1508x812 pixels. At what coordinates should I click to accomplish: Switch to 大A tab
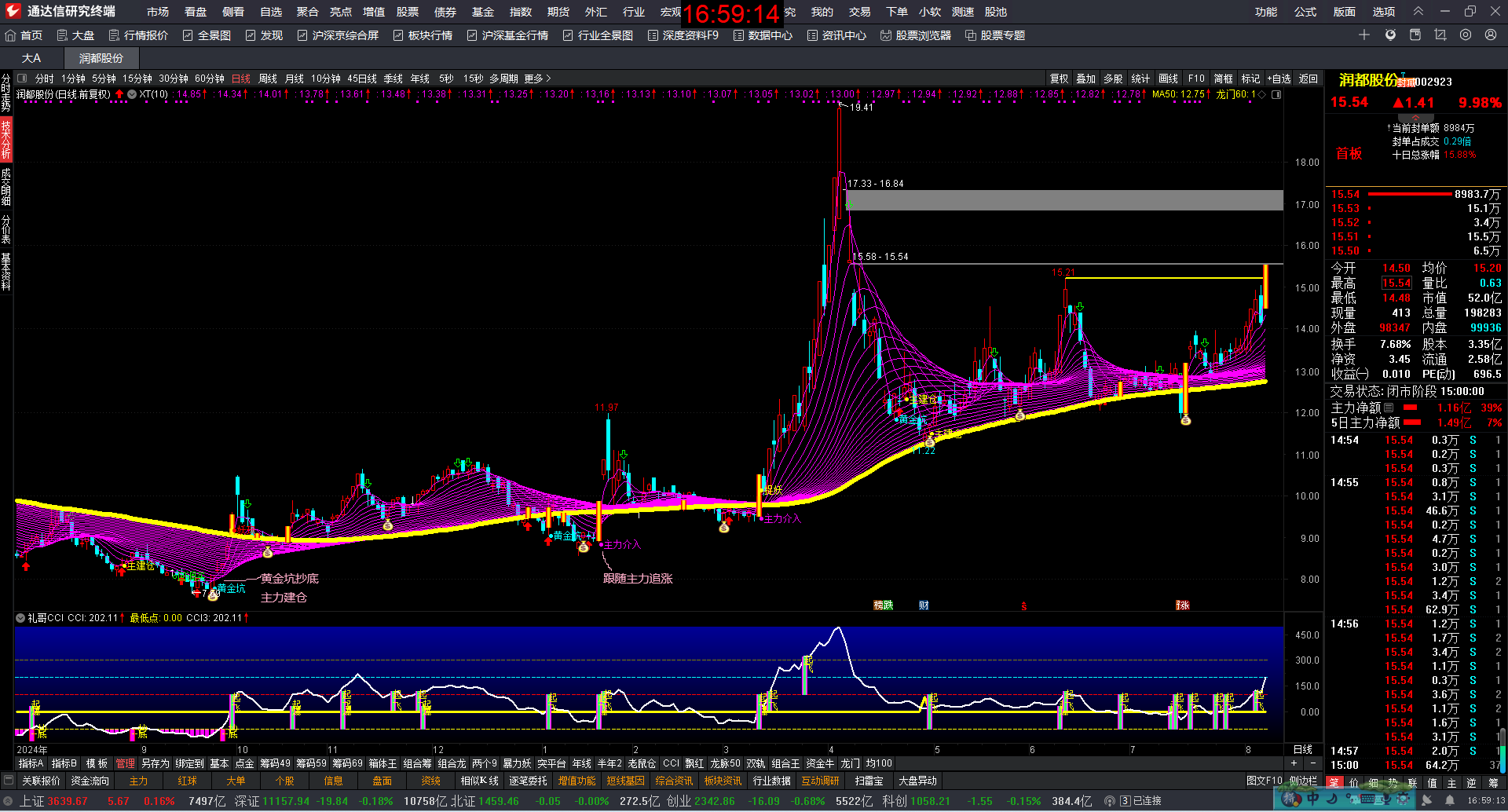(31, 58)
